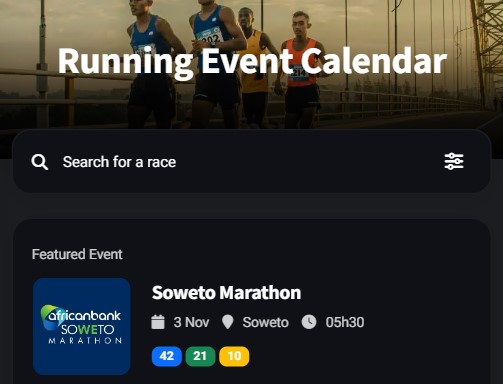Select the yellow 10 distance badge

[x=234, y=356]
